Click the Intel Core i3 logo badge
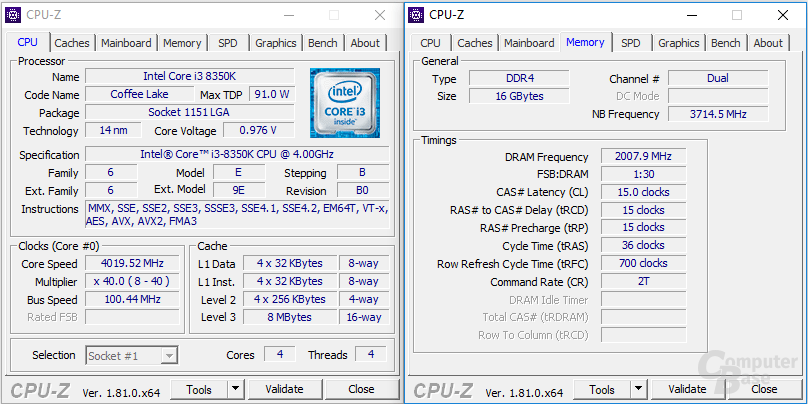This screenshot has height=404, width=808. tap(343, 103)
